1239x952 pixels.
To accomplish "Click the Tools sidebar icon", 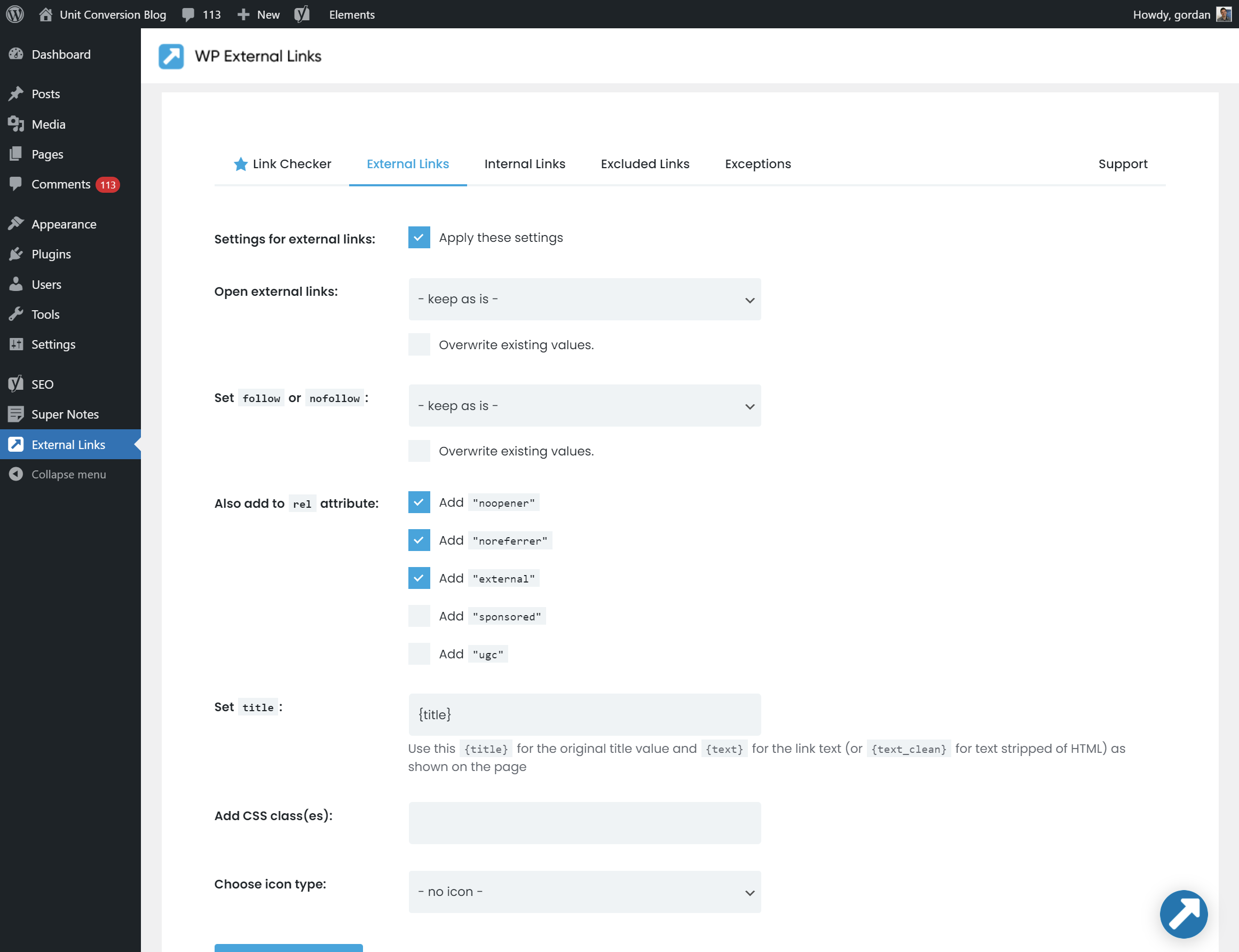I will coord(16,314).
